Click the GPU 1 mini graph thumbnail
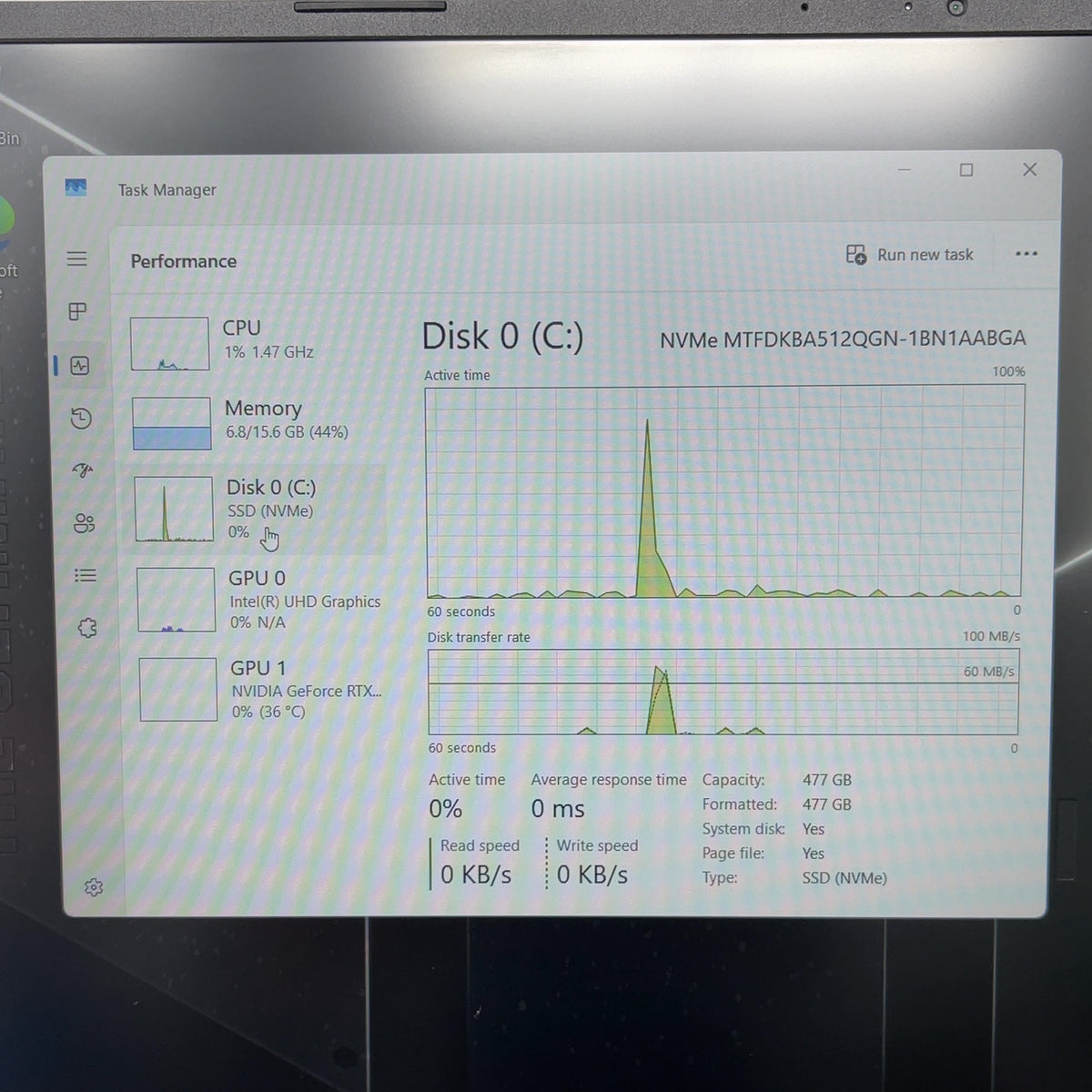The height and width of the screenshot is (1092, 1092). [178, 690]
